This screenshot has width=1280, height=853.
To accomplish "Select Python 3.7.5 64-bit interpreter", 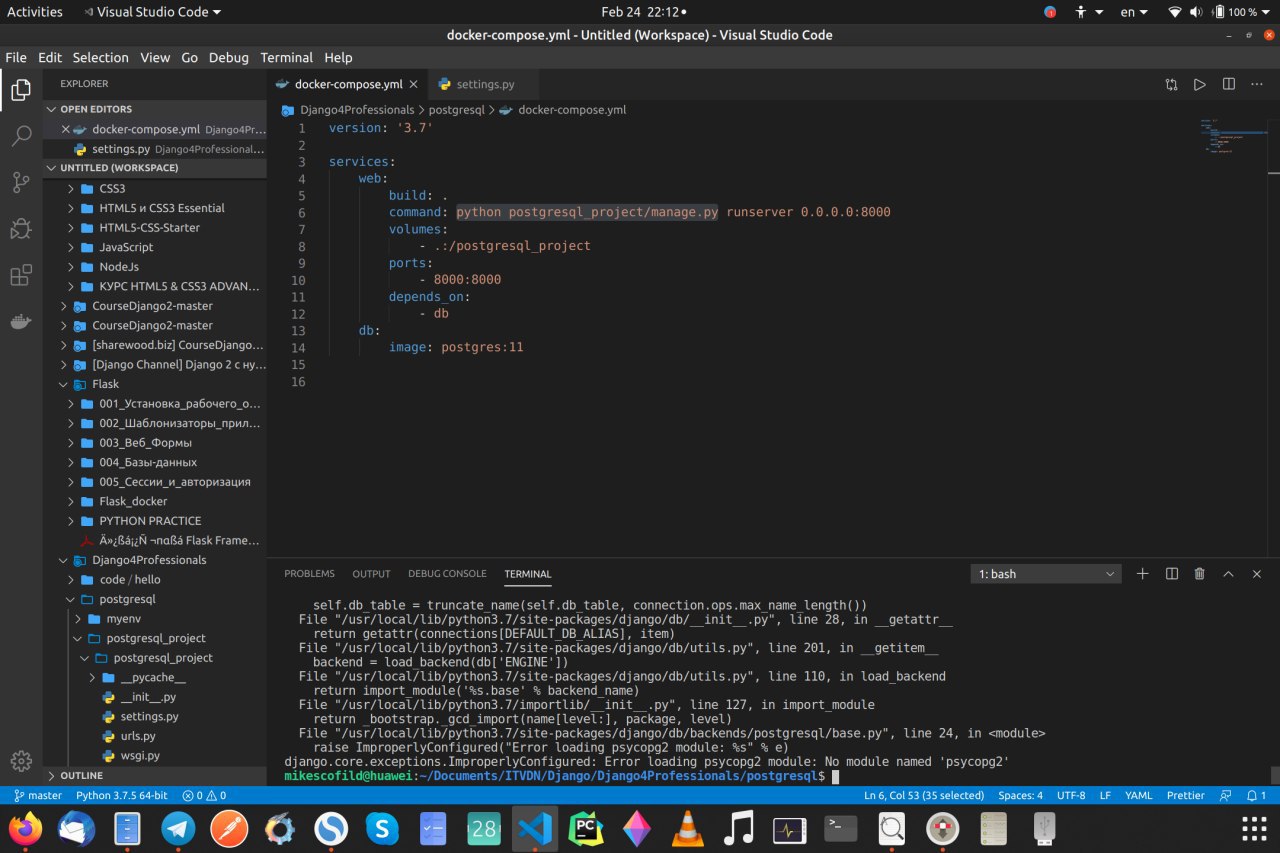I will [122, 796].
